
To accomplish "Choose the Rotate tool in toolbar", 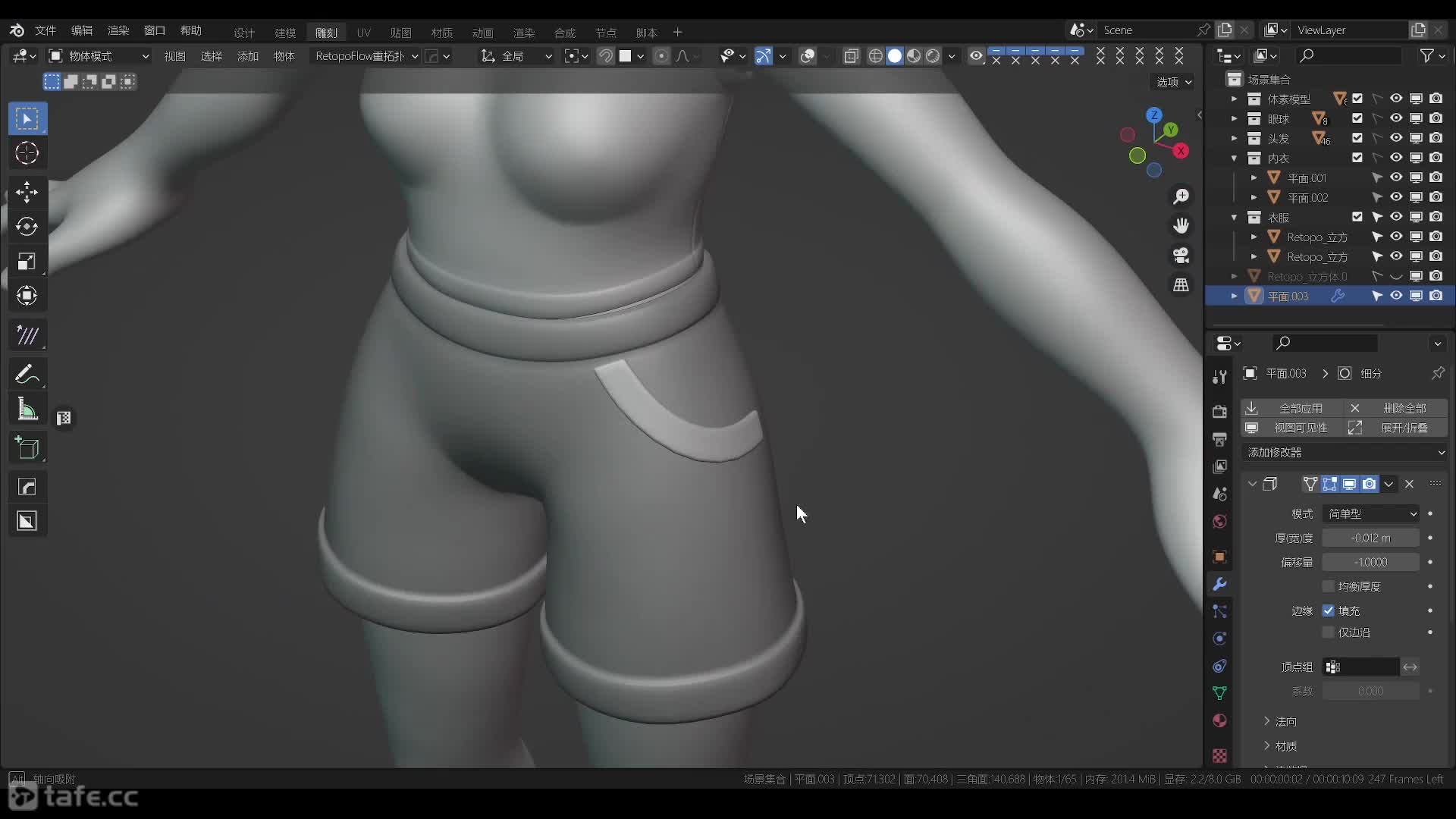I will [x=27, y=227].
